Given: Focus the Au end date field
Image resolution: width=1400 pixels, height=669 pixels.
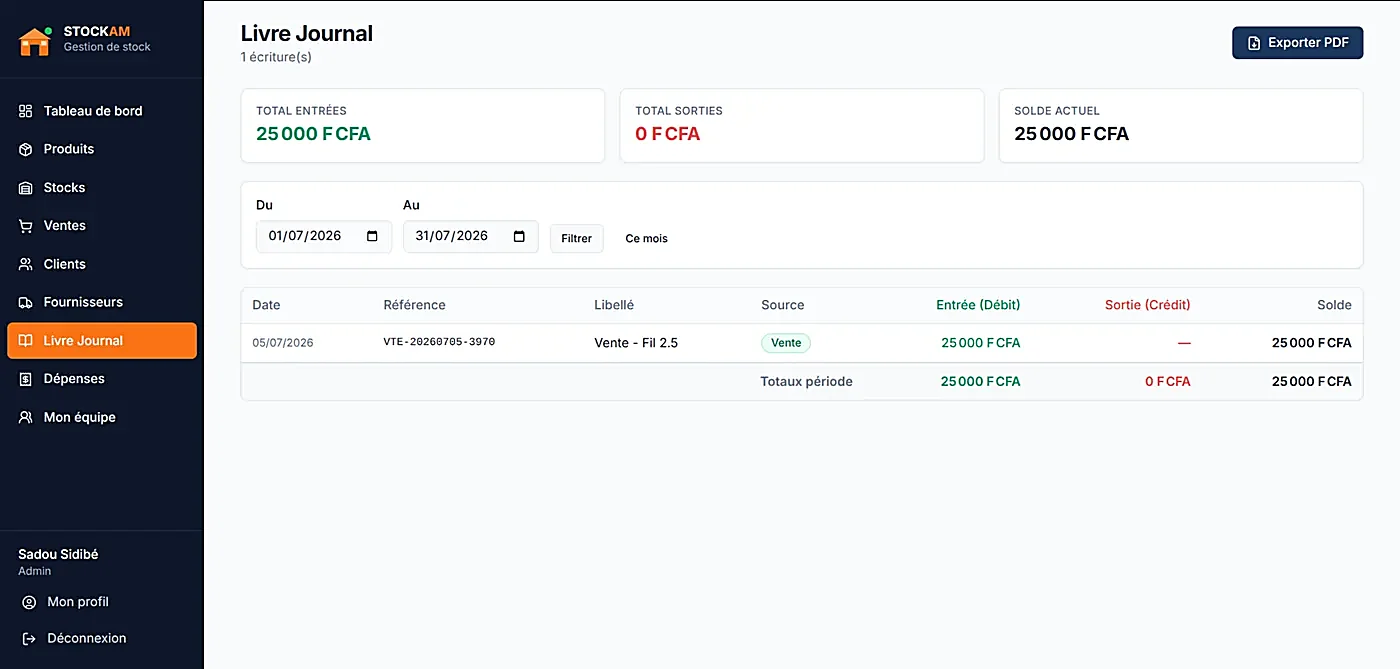Looking at the screenshot, I should [471, 236].
